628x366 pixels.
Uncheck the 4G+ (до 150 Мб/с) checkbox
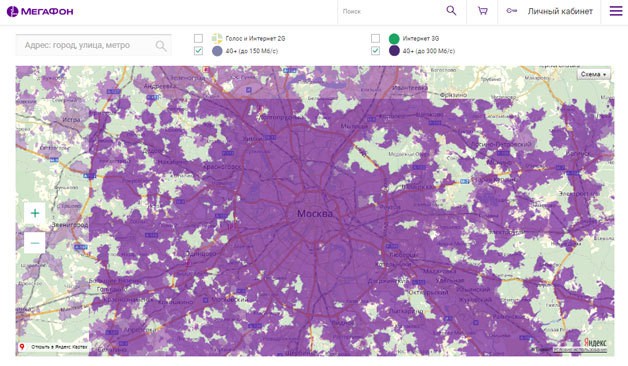coord(198,51)
